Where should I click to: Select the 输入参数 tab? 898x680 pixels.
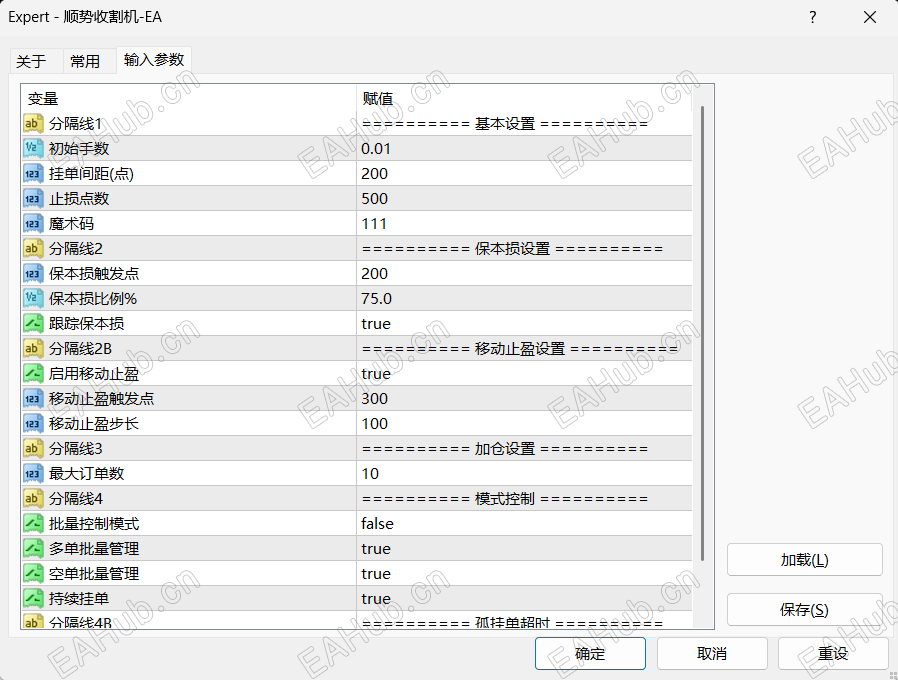154,60
